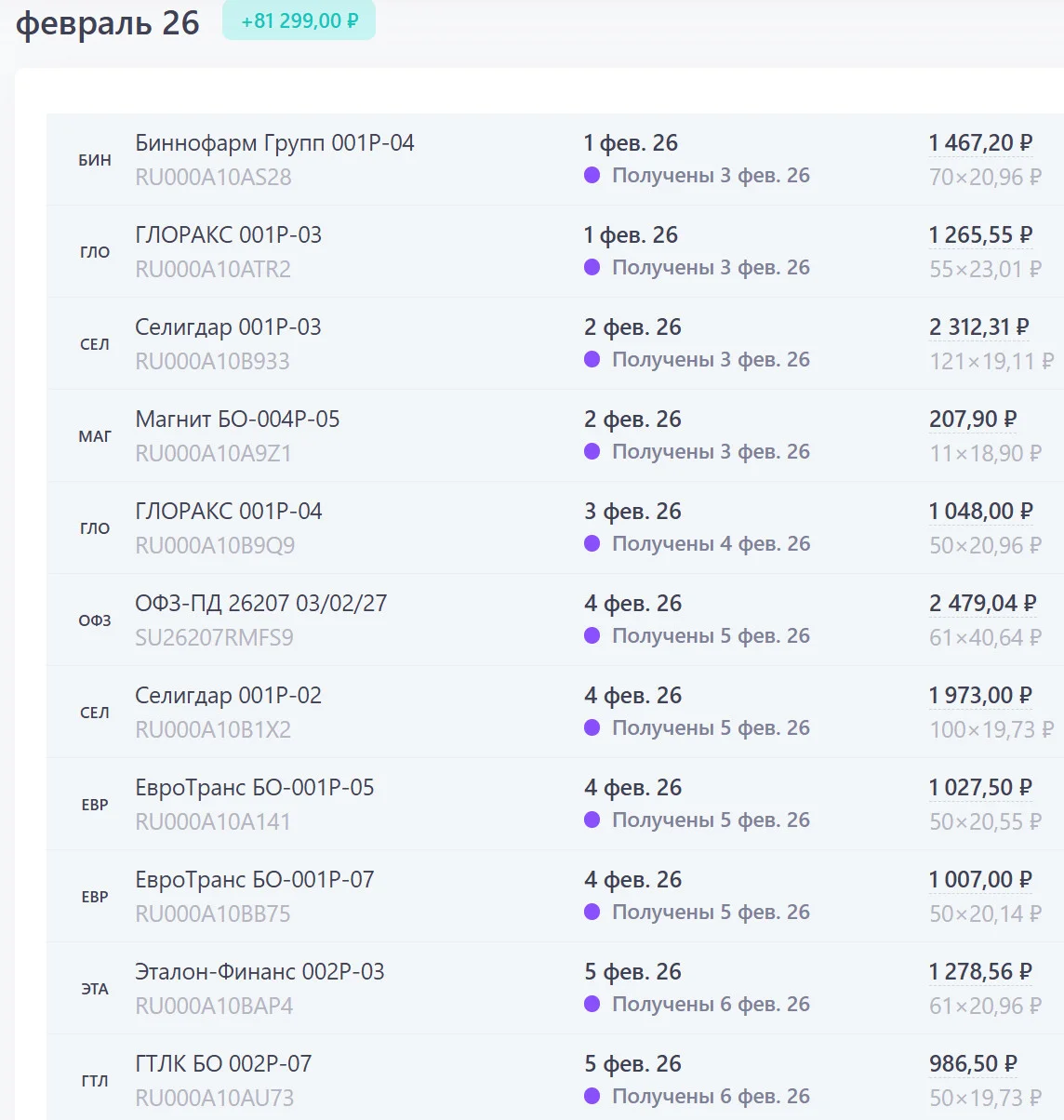Open the ЕвроТранс БО-001Р-07 bond
This screenshot has width=1064, height=1120.
click(x=254, y=880)
